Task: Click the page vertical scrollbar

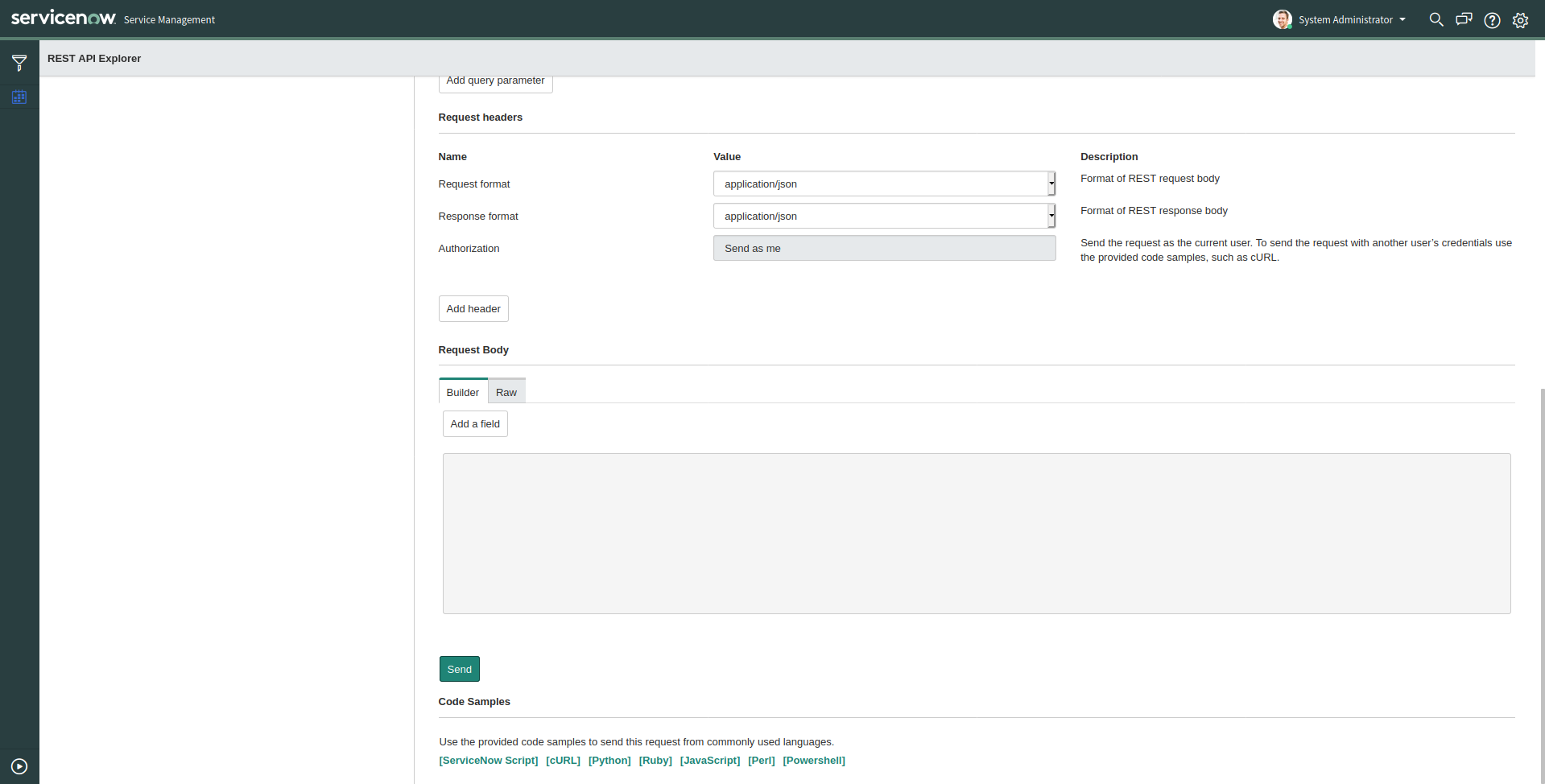Action: tap(1542, 563)
